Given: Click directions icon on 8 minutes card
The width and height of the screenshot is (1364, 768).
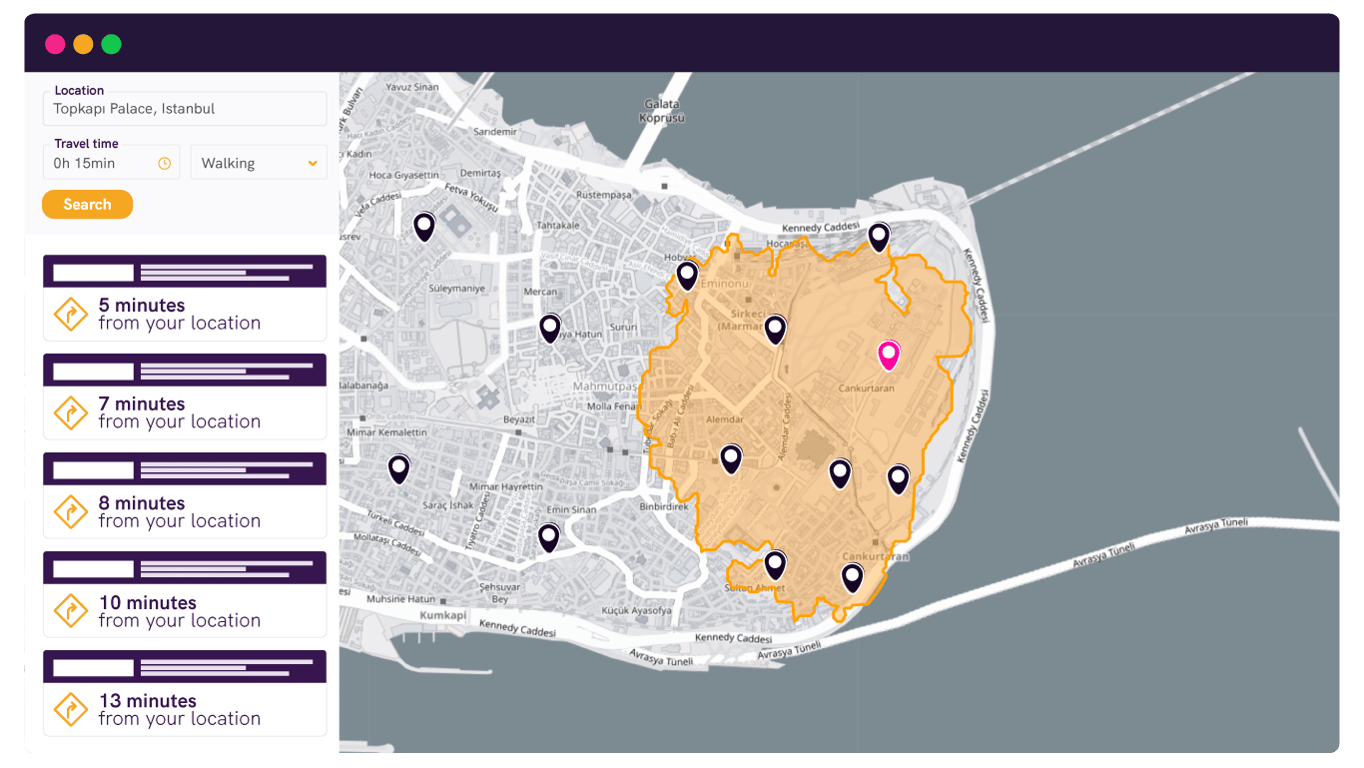Looking at the screenshot, I should click(71, 512).
